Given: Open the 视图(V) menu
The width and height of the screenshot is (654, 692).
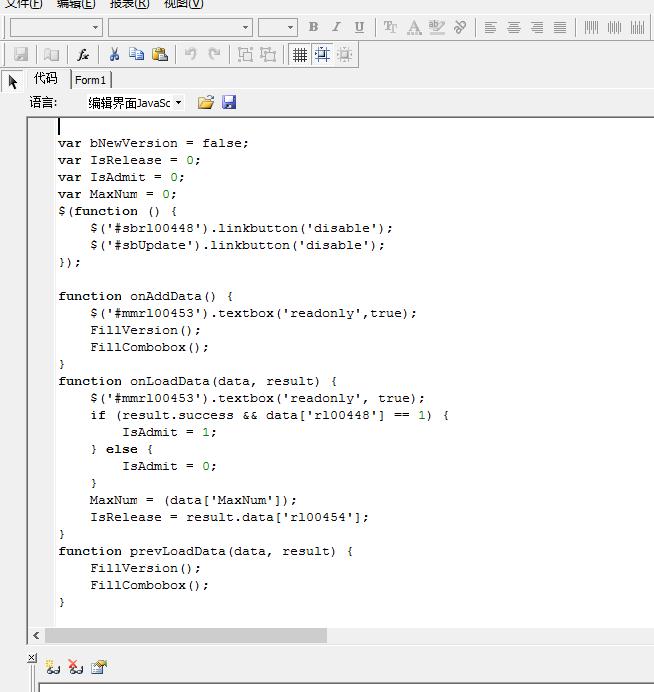Looking at the screenshot, I should pyautogui.click(x=183, y=4).
